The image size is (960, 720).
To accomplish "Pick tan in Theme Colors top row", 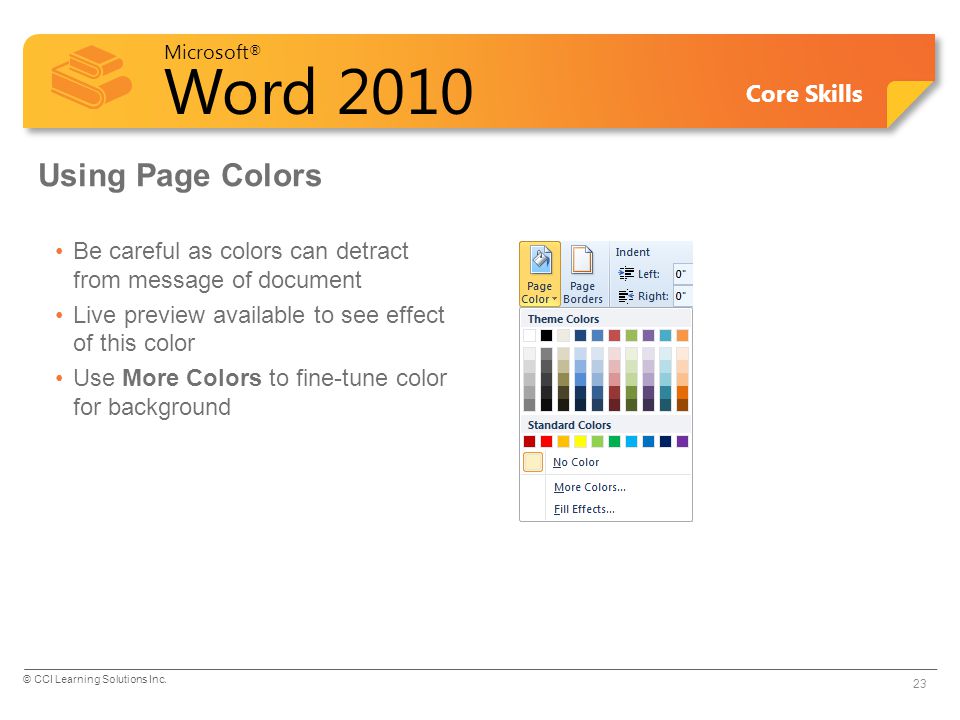I will click(563, 336).
